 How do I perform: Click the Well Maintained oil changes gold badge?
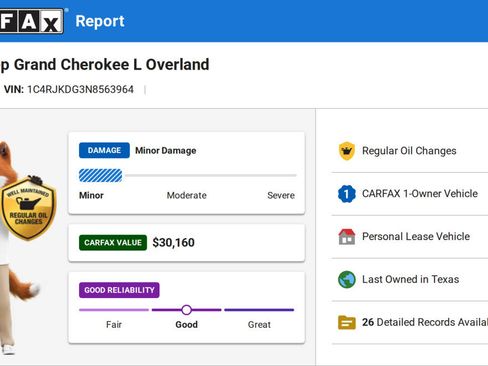(x=28, y=208)
